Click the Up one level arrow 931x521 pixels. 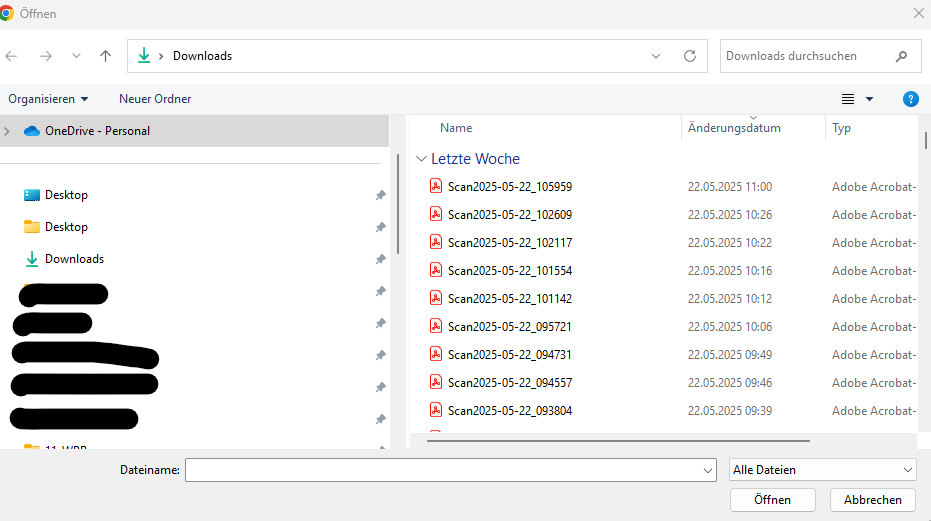click(105, 56)
